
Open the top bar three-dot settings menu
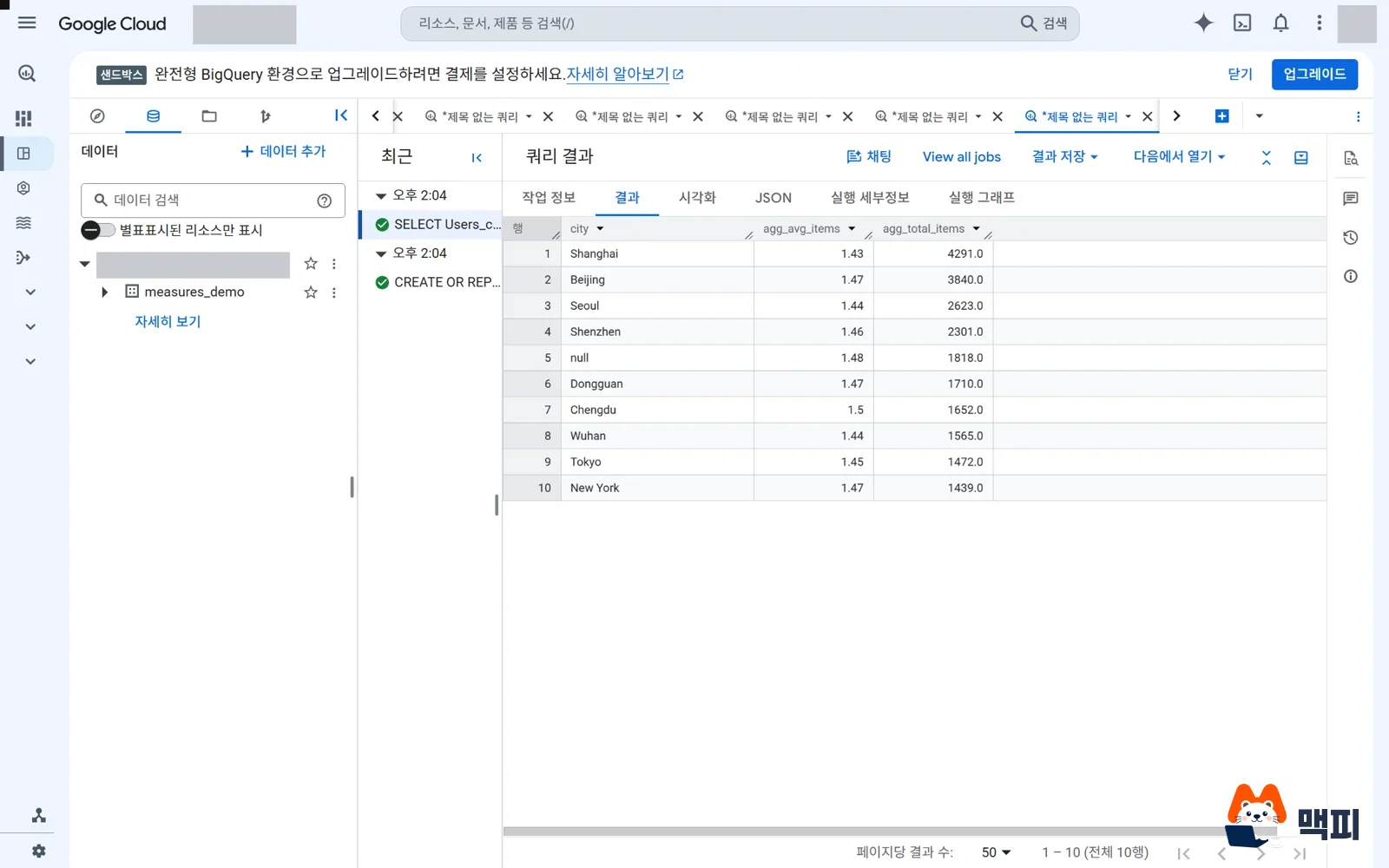(x=1320, y=23)
